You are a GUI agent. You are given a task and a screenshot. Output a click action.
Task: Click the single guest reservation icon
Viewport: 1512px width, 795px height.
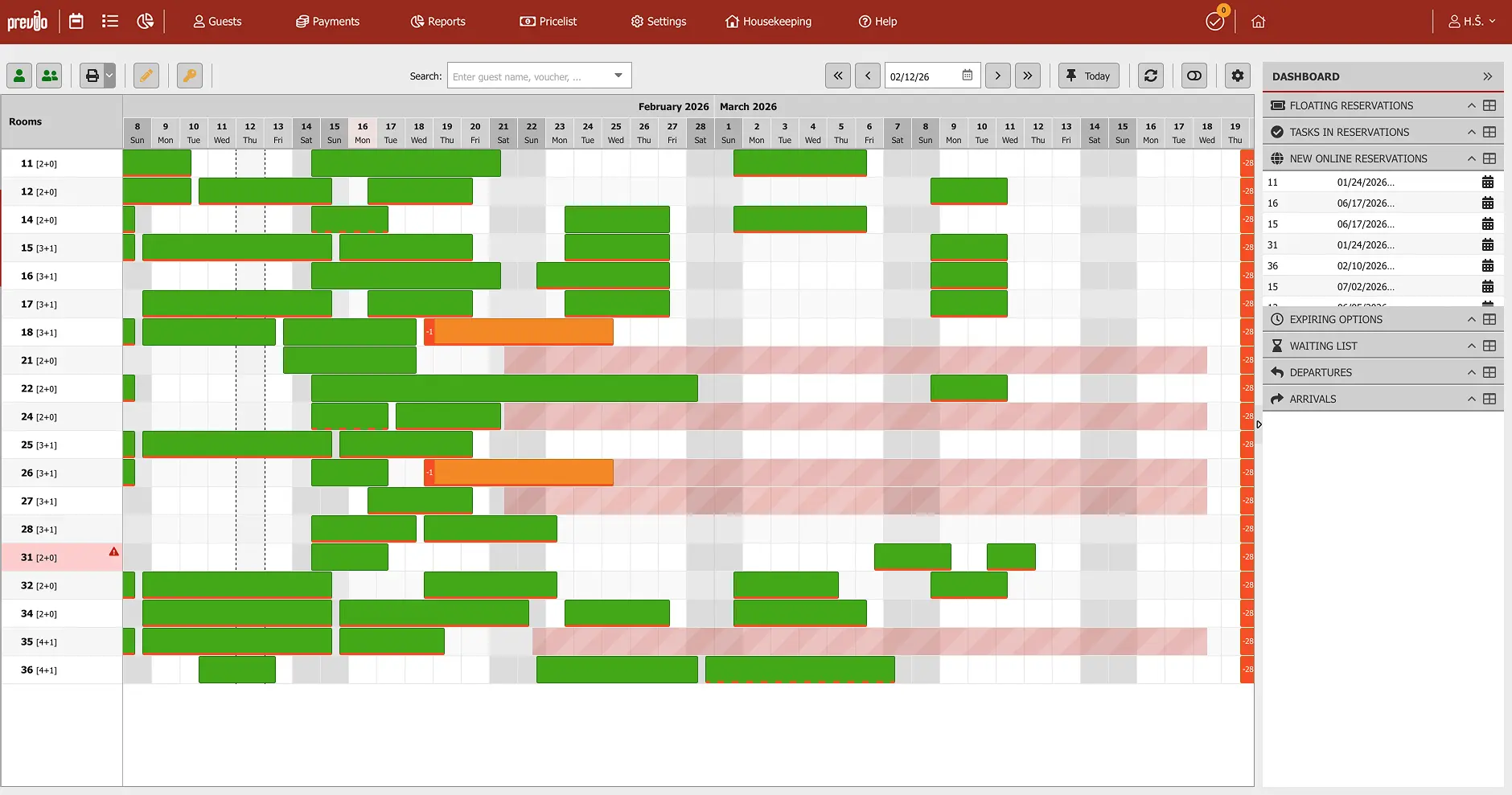click(19, 76)
